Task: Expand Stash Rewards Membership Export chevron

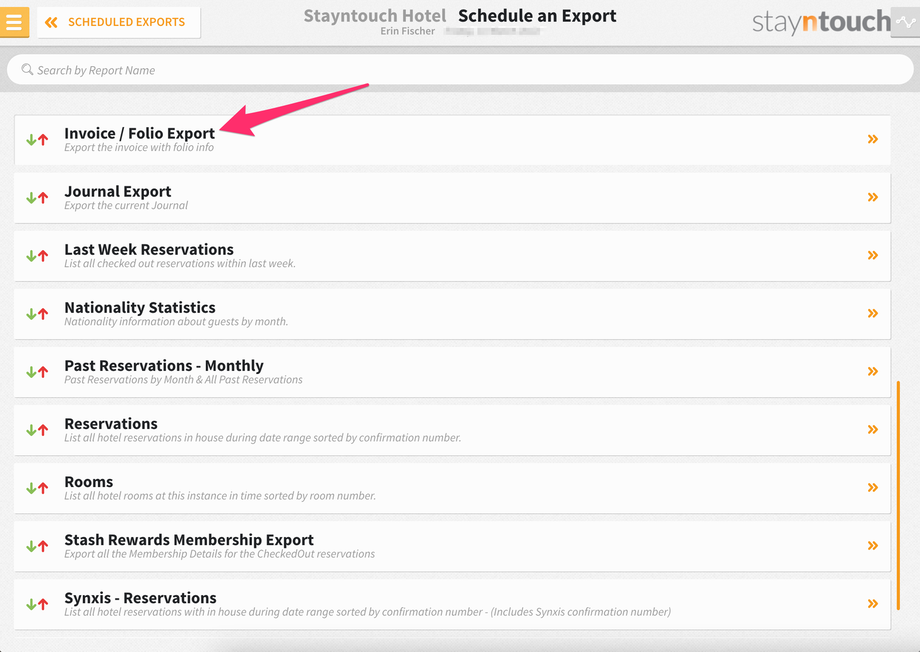Action: [x=872, y=546]
